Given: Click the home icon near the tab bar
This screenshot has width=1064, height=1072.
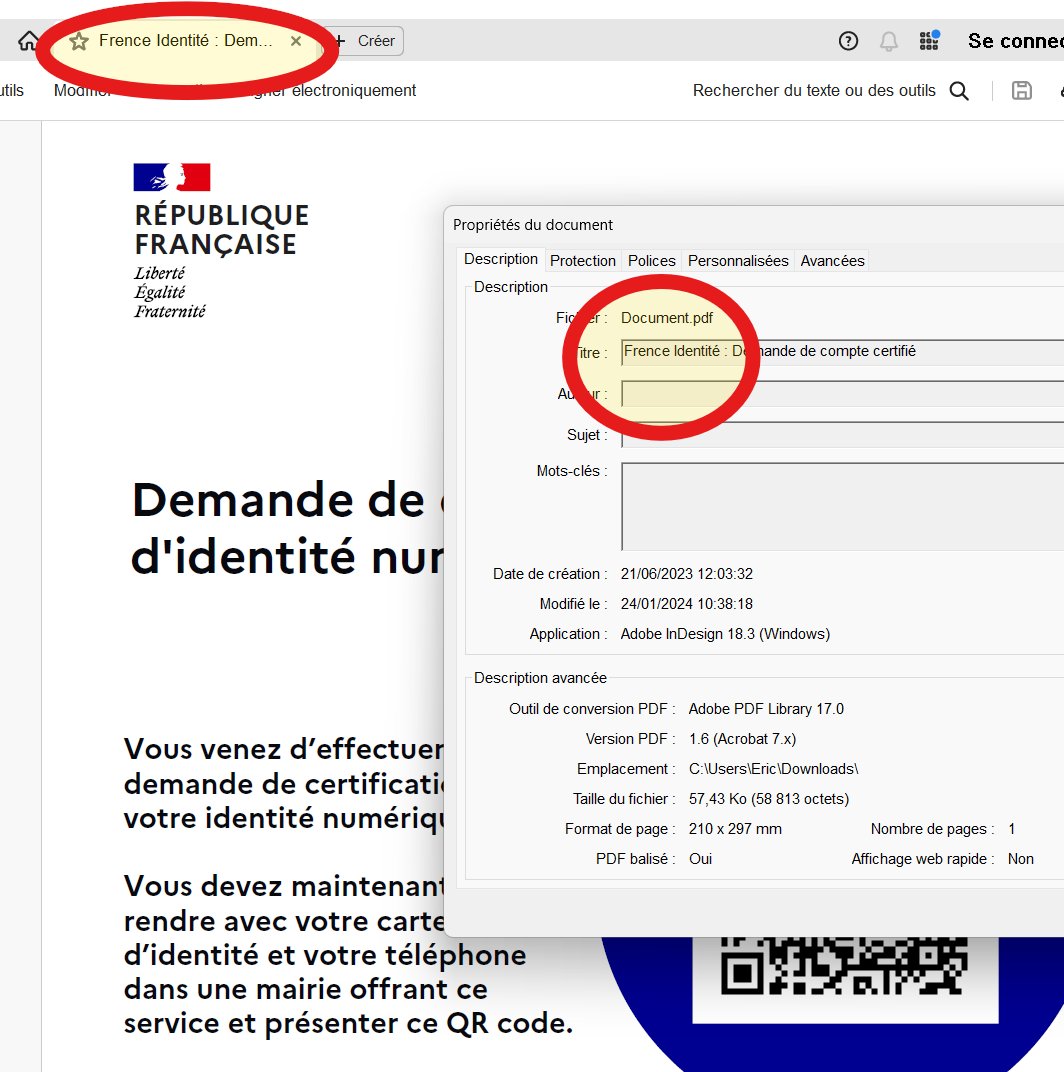Looking at the screenshot, I should click(26, 40).
